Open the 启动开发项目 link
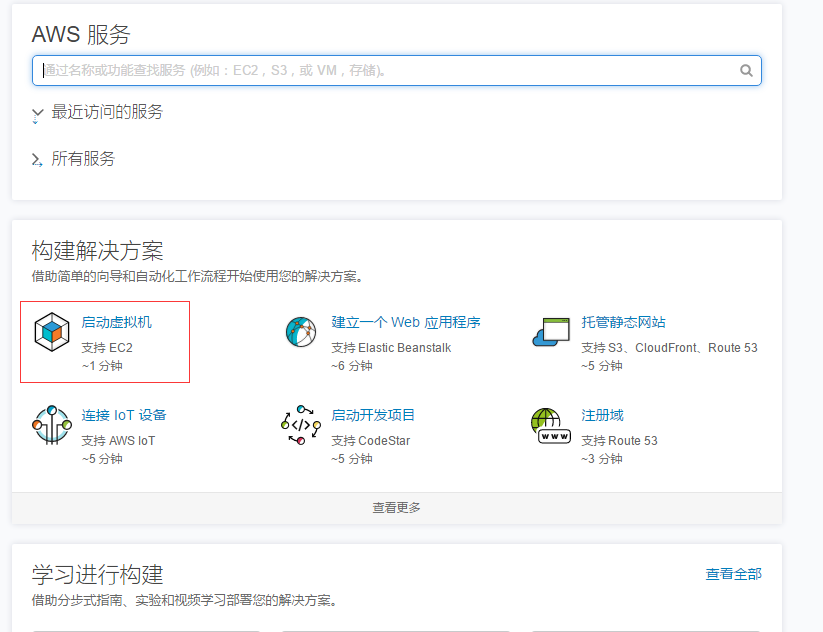 point(373,415)
